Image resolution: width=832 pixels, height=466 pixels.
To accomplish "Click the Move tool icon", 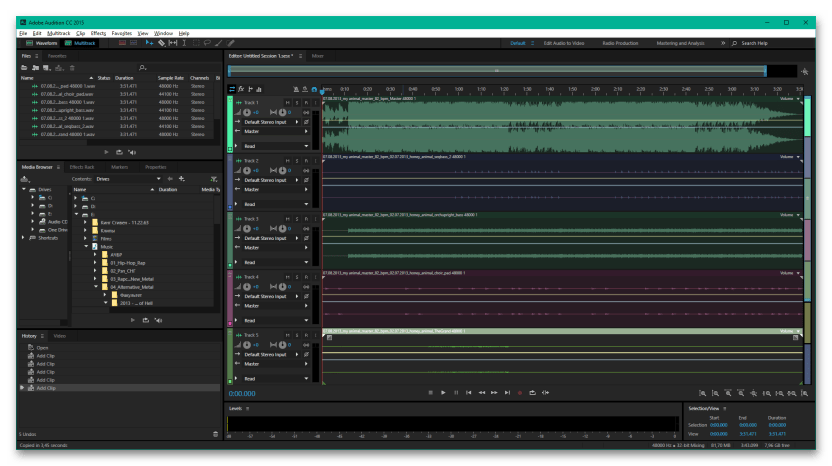I will coord(149,44).
